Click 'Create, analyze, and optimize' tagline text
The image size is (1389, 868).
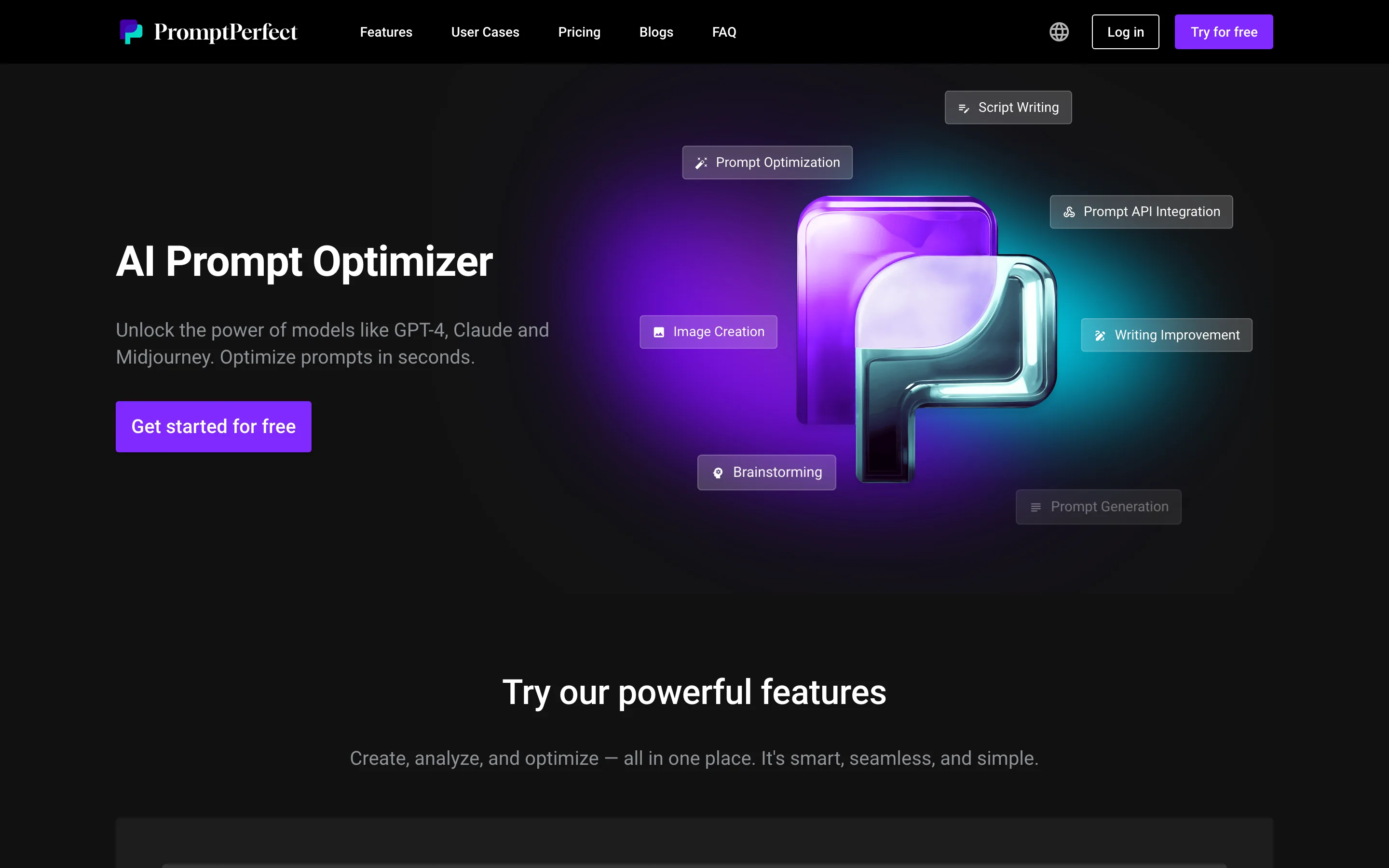[694, 759]
